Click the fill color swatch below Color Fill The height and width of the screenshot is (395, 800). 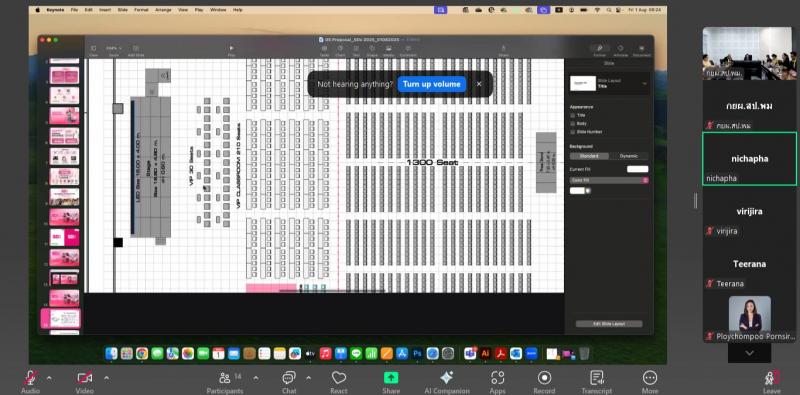click(577, 190)
